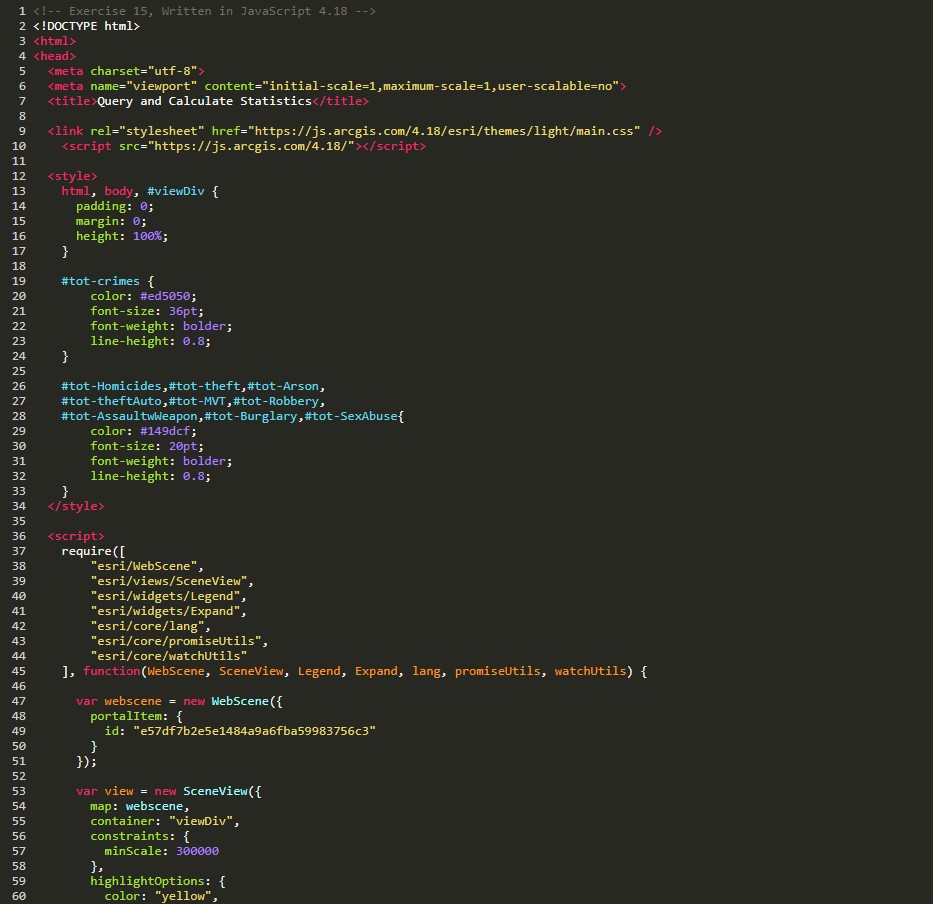Click the "esri/widgets/Legend" module string
Image resolution: width=933 pixels, height=904 pixels.
(168, 596)
